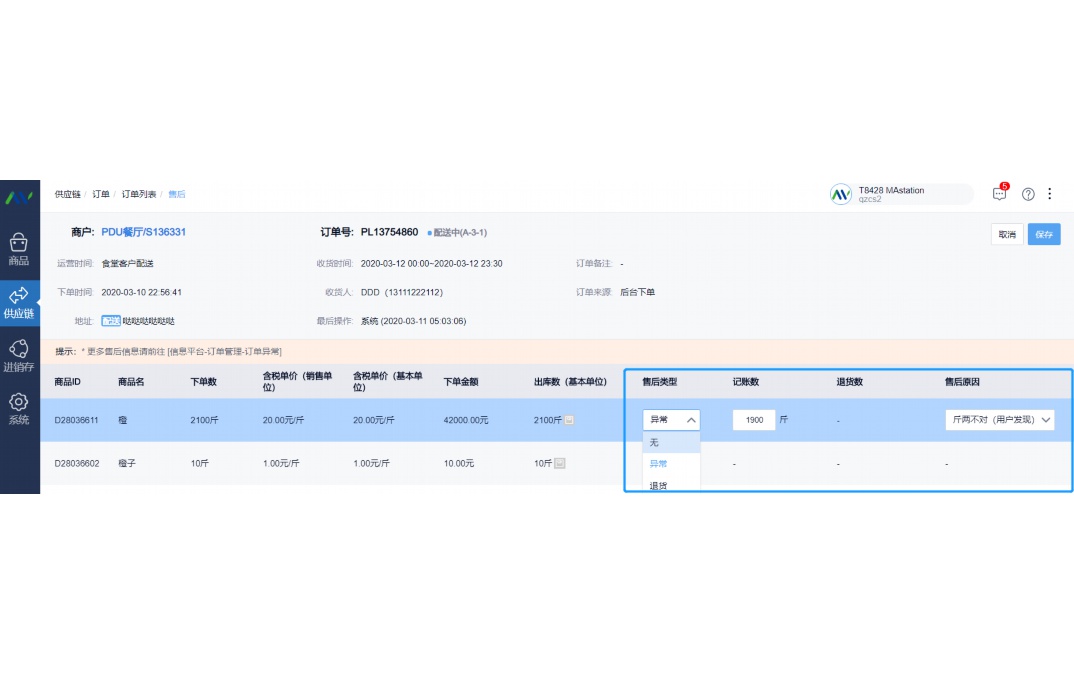Open the messages icon with red badge
This screenshot has height=674, width=1074.
pyautogui.click(x=999, y=194)
